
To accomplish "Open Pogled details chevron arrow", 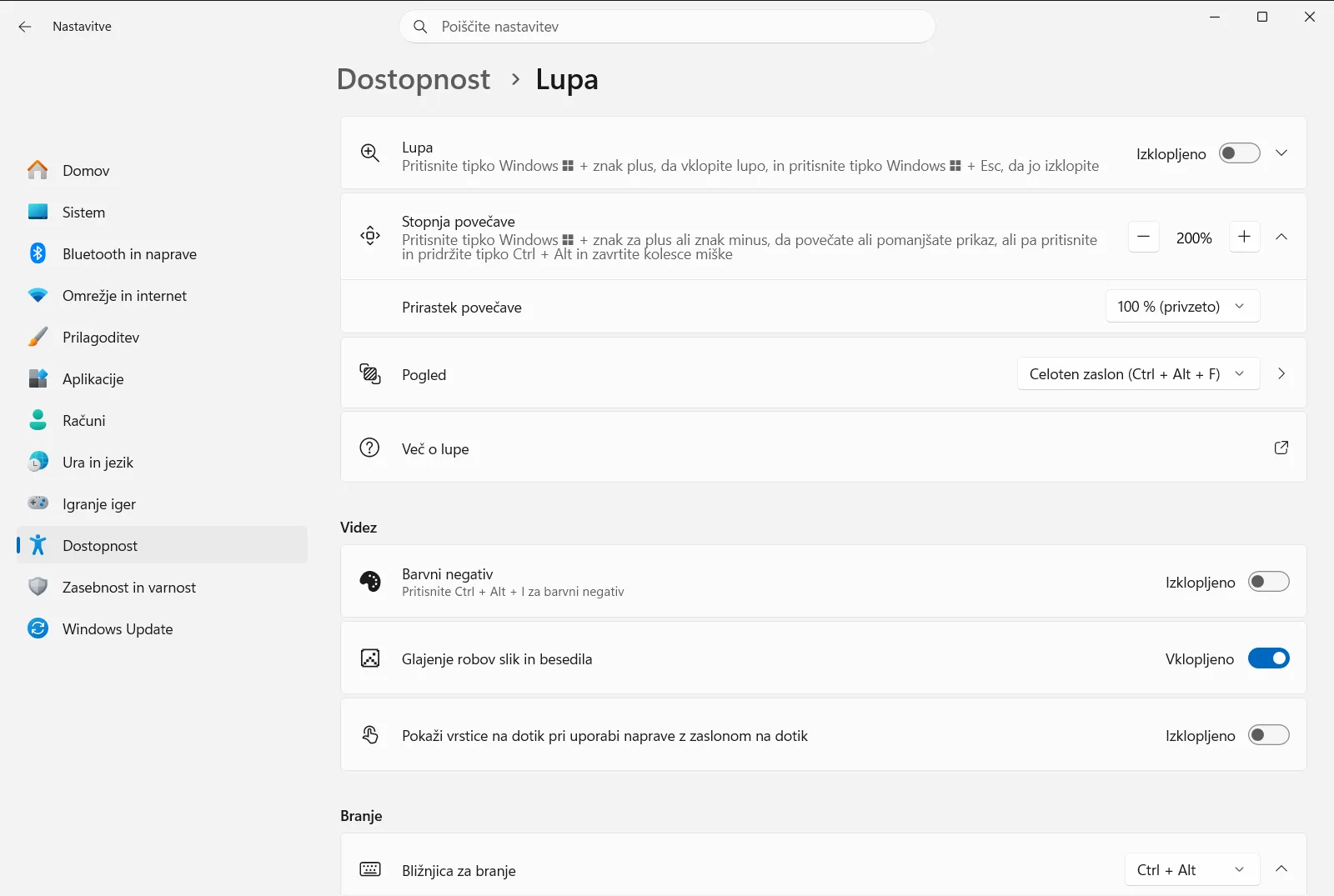I will click(1281, 374).
